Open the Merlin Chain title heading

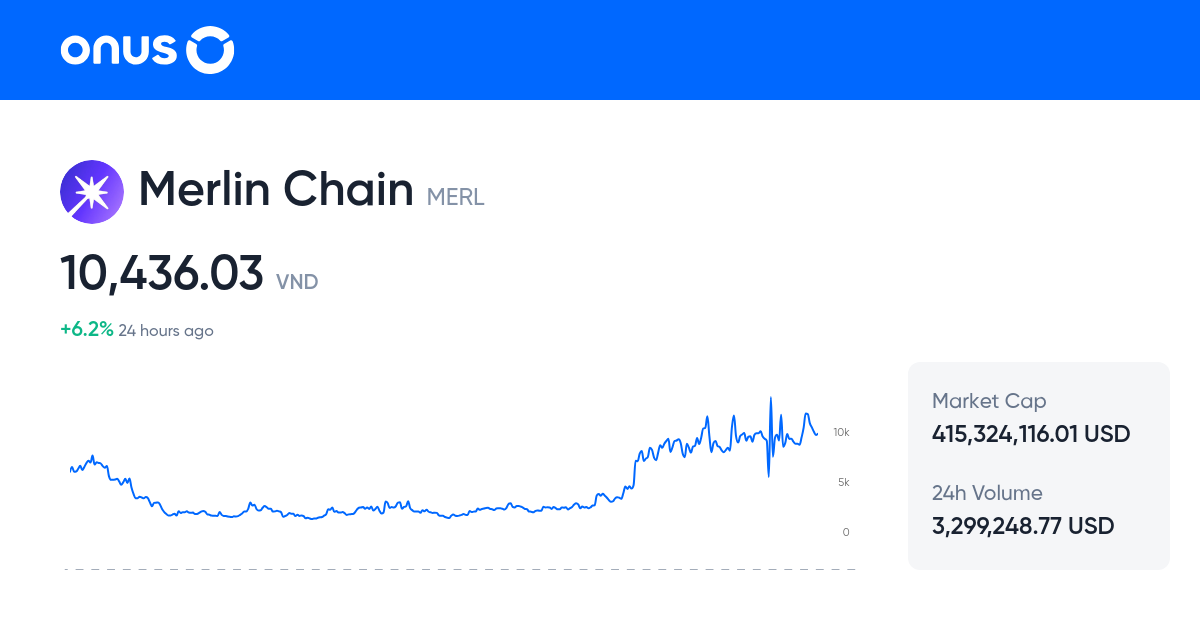275,190
